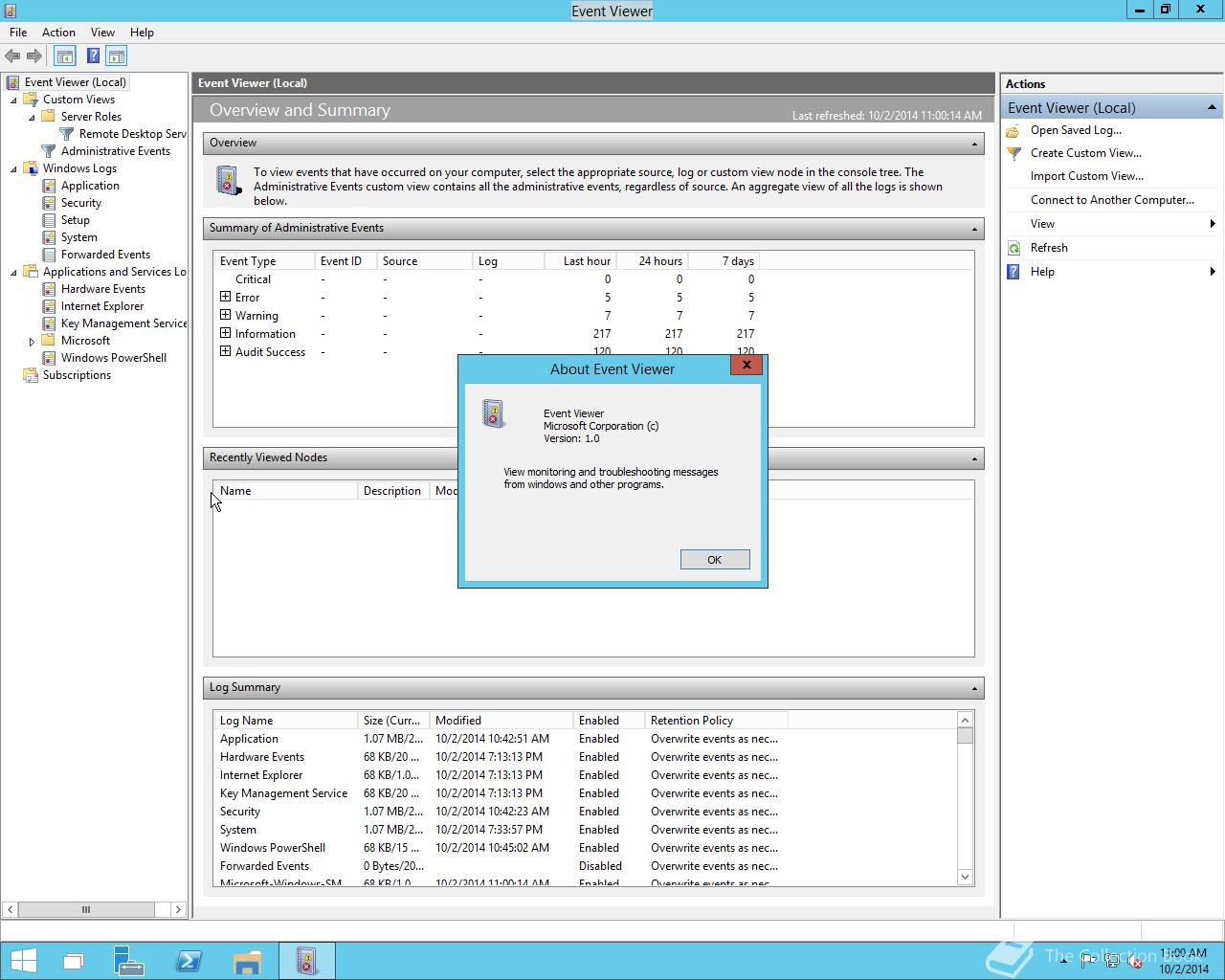
Task: Collapse Applications and Services Logs node
Action: (13, 273)
